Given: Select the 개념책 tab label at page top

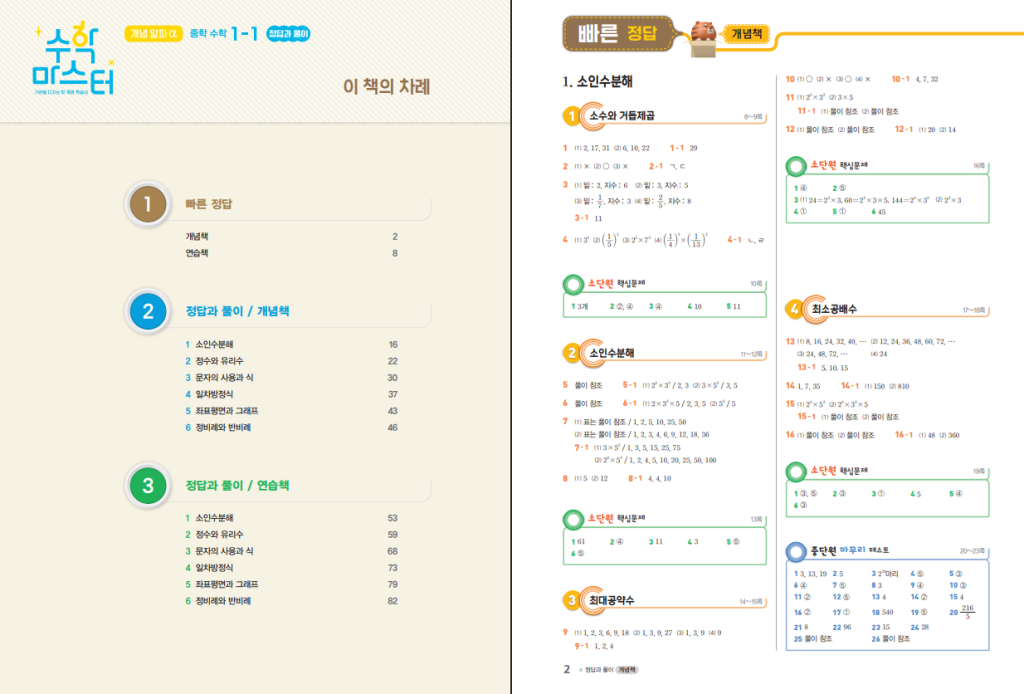Looking at the screenshot, I should [747, 34].
